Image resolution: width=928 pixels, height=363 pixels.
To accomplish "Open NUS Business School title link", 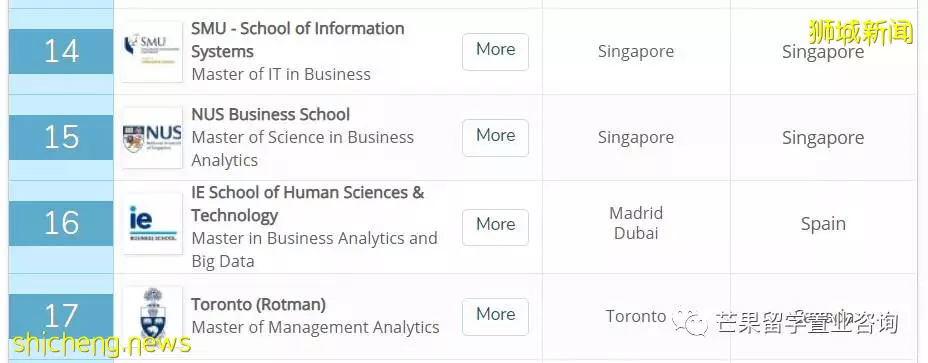I will (x=270, y=114).
